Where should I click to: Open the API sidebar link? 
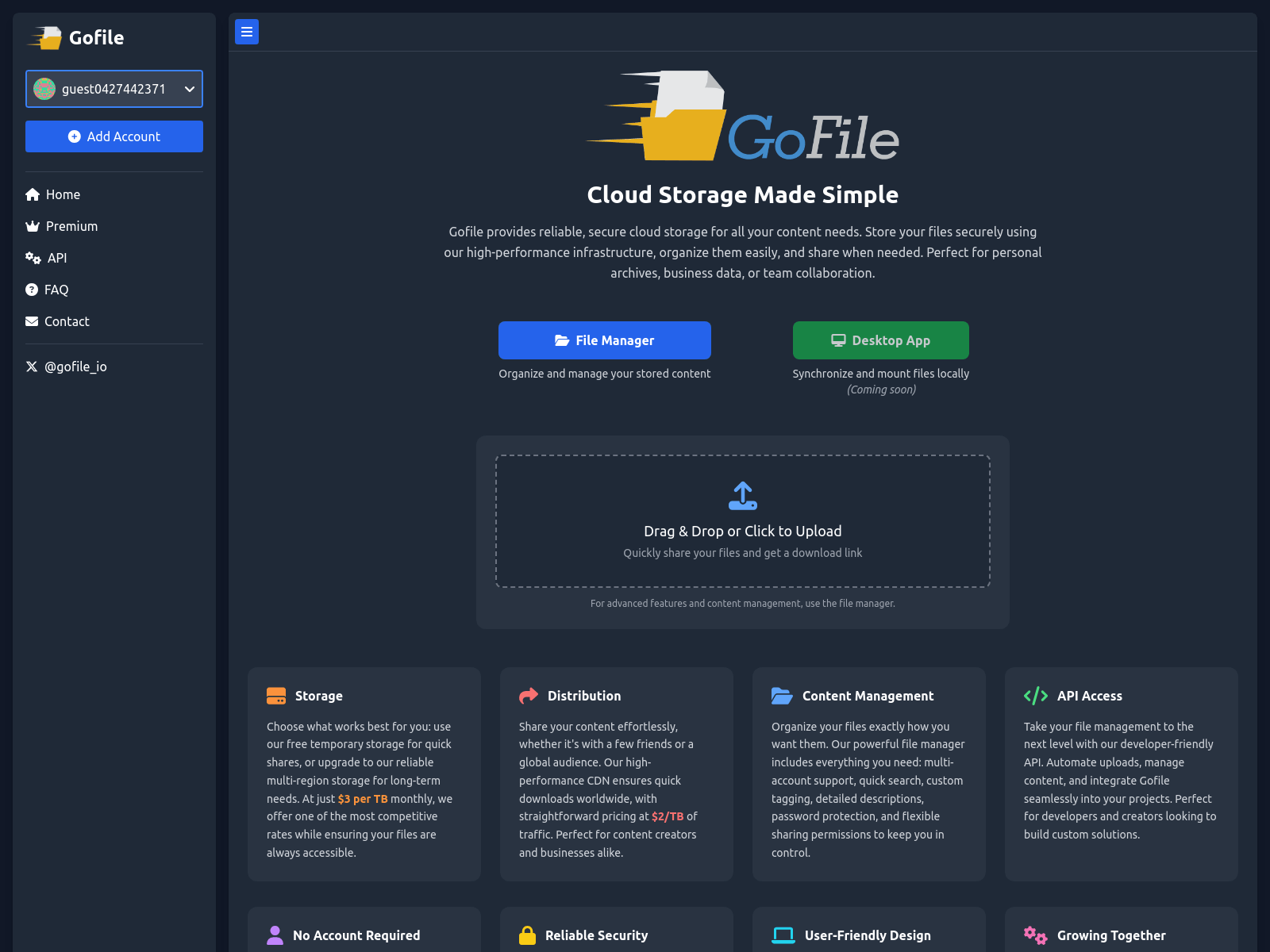(46, 258)
